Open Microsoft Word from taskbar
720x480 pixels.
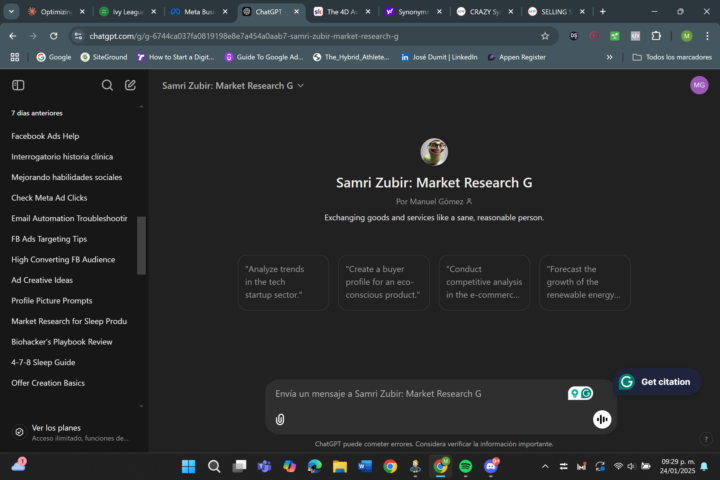(365, 466)
